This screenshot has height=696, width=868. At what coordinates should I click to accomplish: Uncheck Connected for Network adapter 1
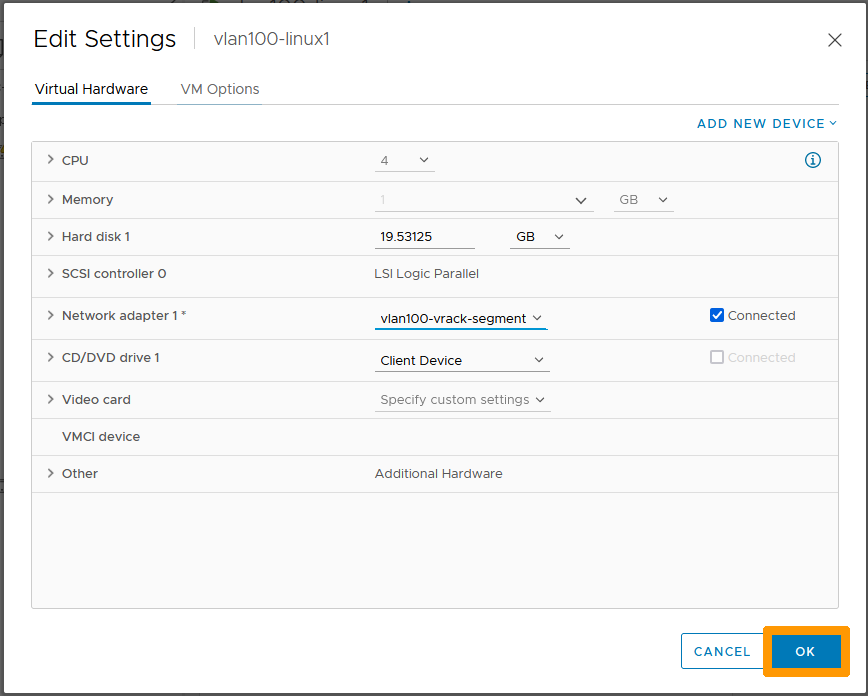(x=717, y=315)
